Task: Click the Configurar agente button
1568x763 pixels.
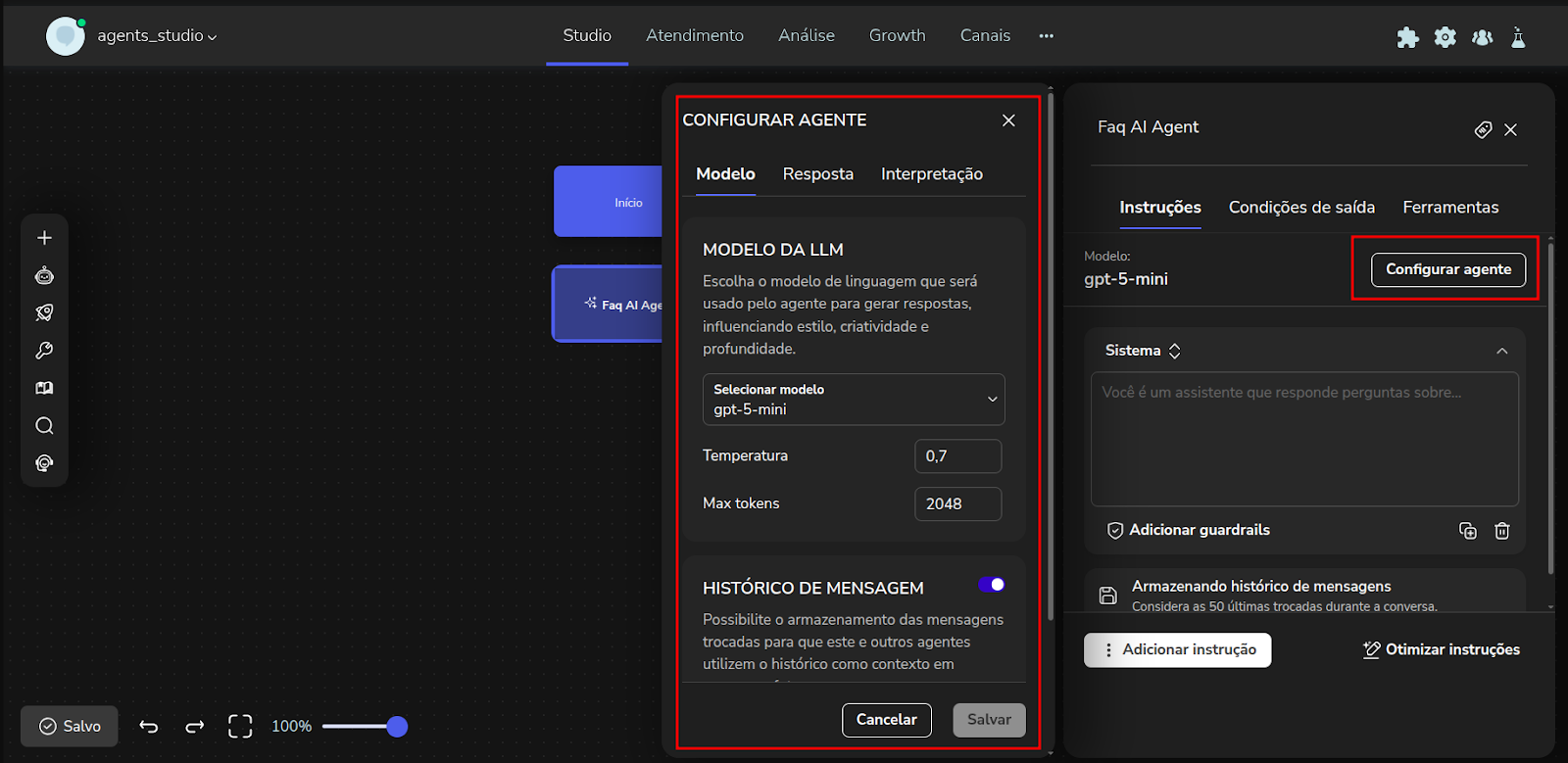Action: pos(1447,269)
